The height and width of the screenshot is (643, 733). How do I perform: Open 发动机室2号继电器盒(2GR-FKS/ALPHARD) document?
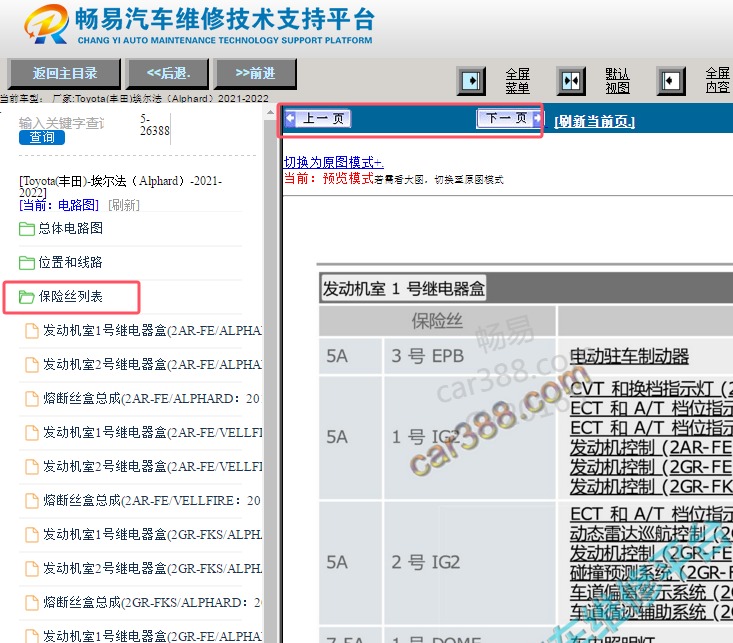pos(152,568)
